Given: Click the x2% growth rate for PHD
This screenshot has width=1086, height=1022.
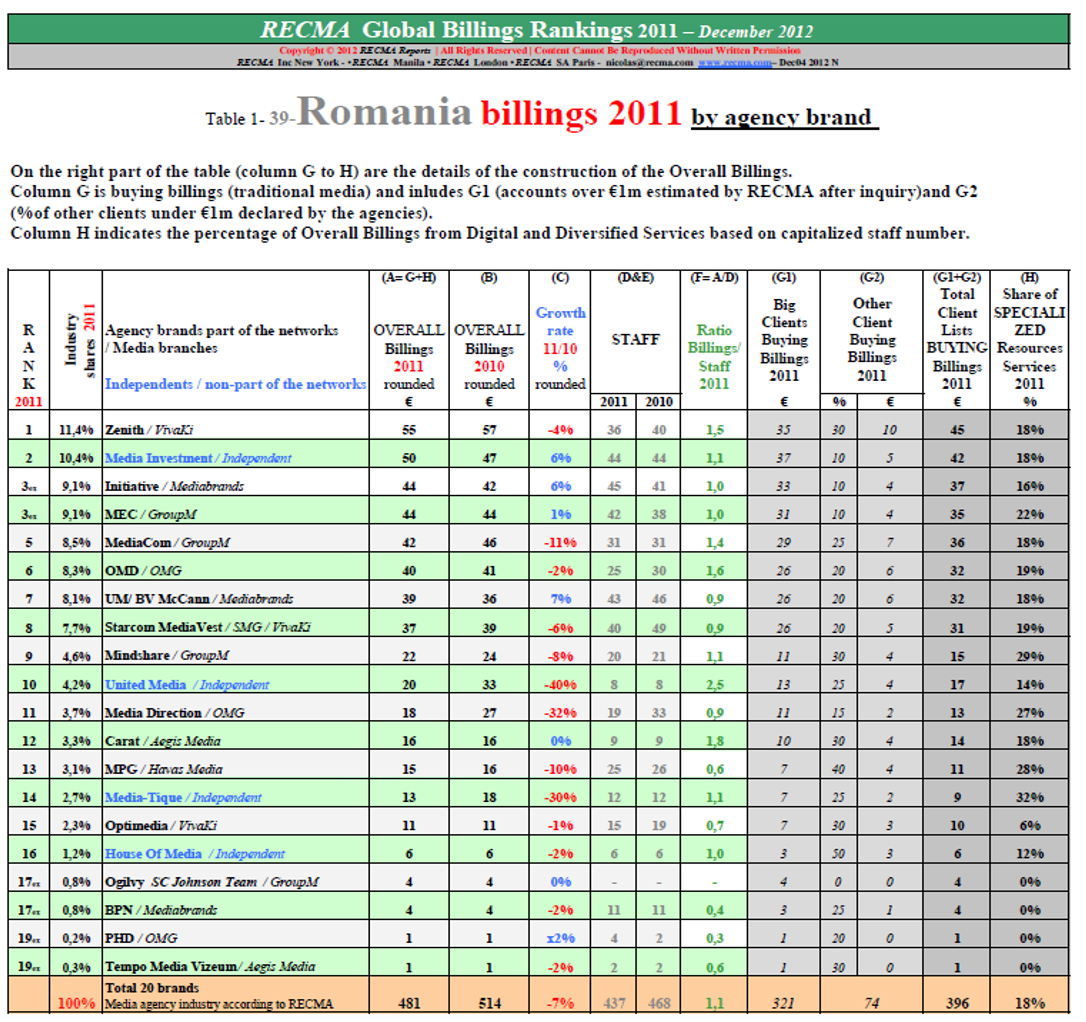Looking at the screenshot, I should (x=560, y=938).
